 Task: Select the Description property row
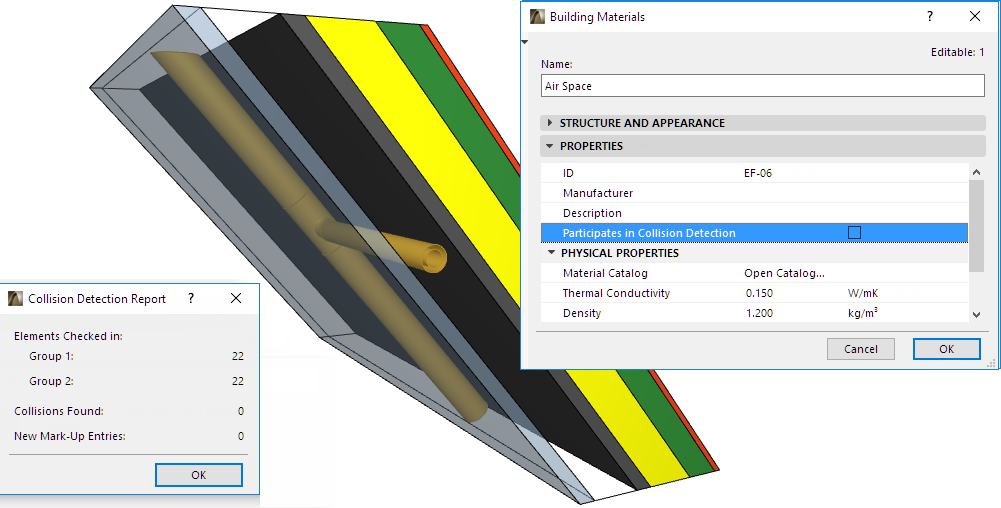tap(755, 213)
